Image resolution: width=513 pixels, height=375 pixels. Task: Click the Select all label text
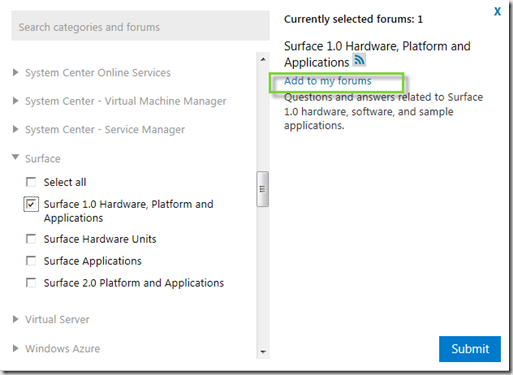tap(65, 182)
